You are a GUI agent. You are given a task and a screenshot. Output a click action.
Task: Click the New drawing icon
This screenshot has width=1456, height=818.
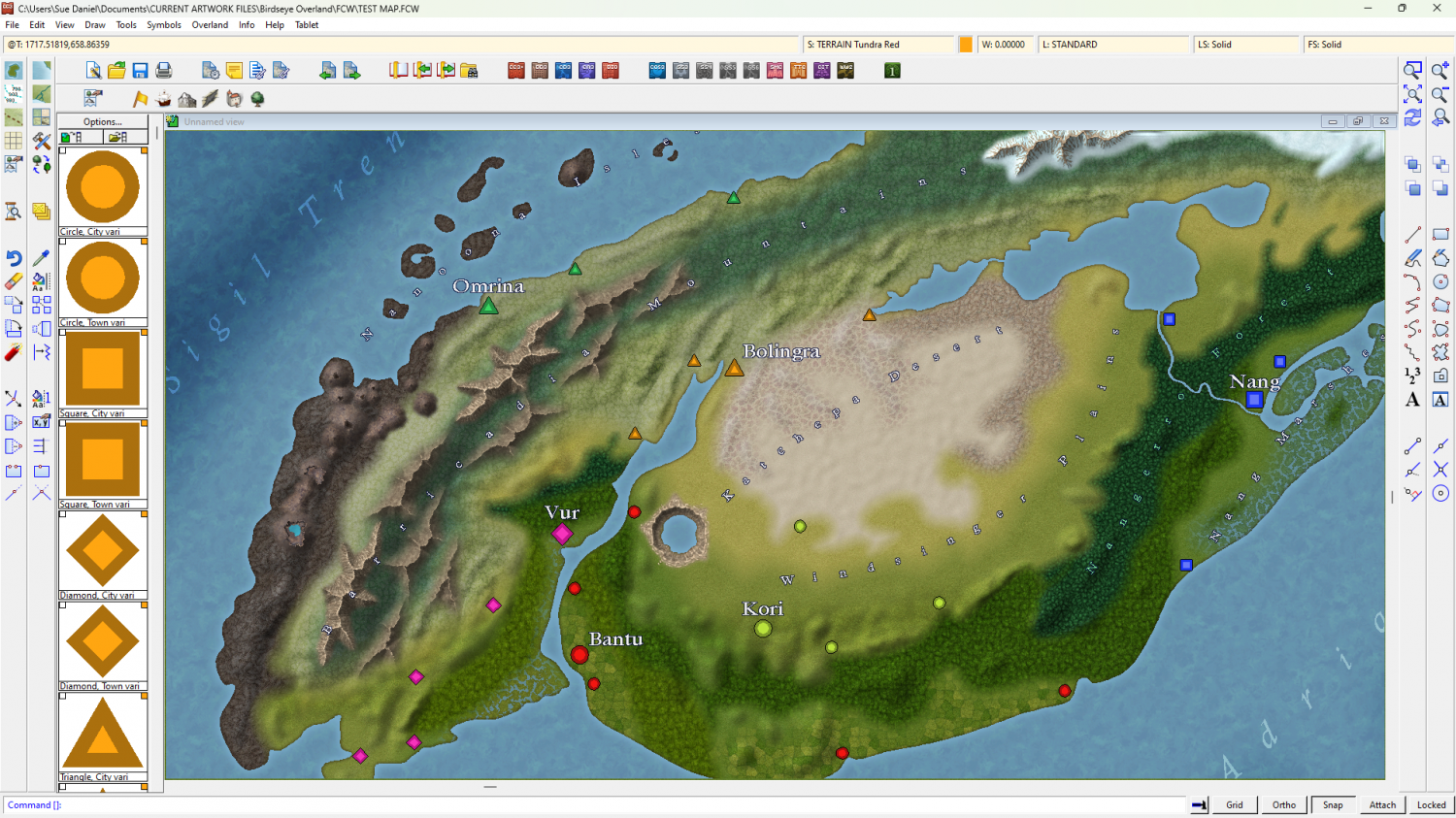click(93, 70)
